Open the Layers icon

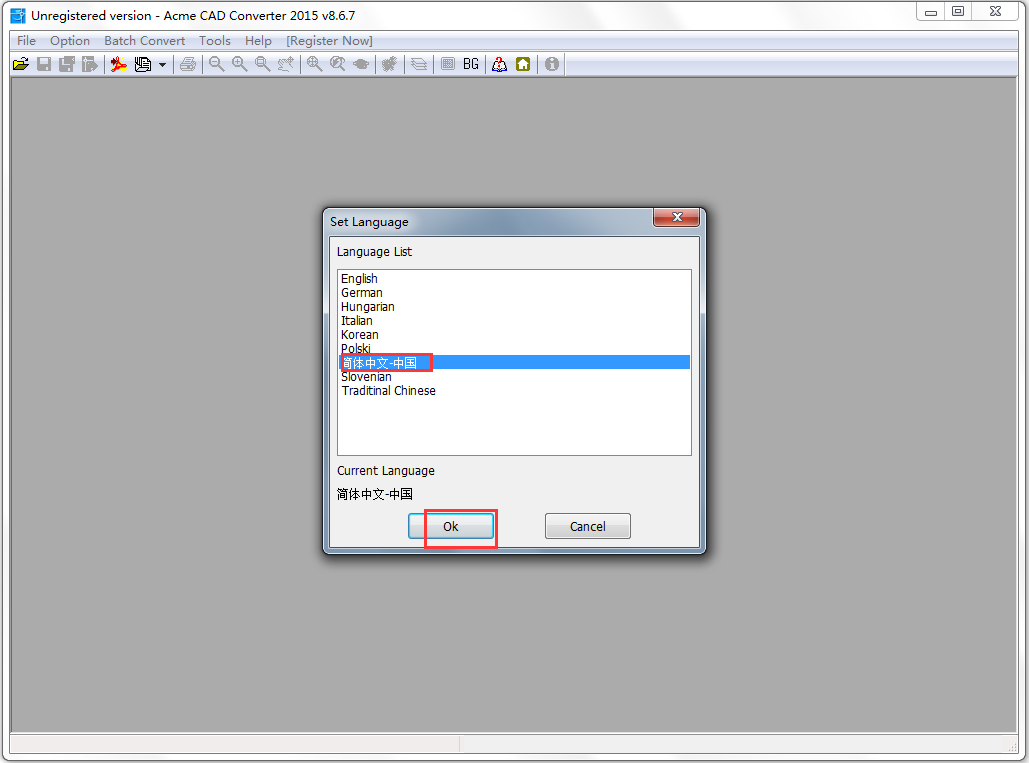pos(418,64)
